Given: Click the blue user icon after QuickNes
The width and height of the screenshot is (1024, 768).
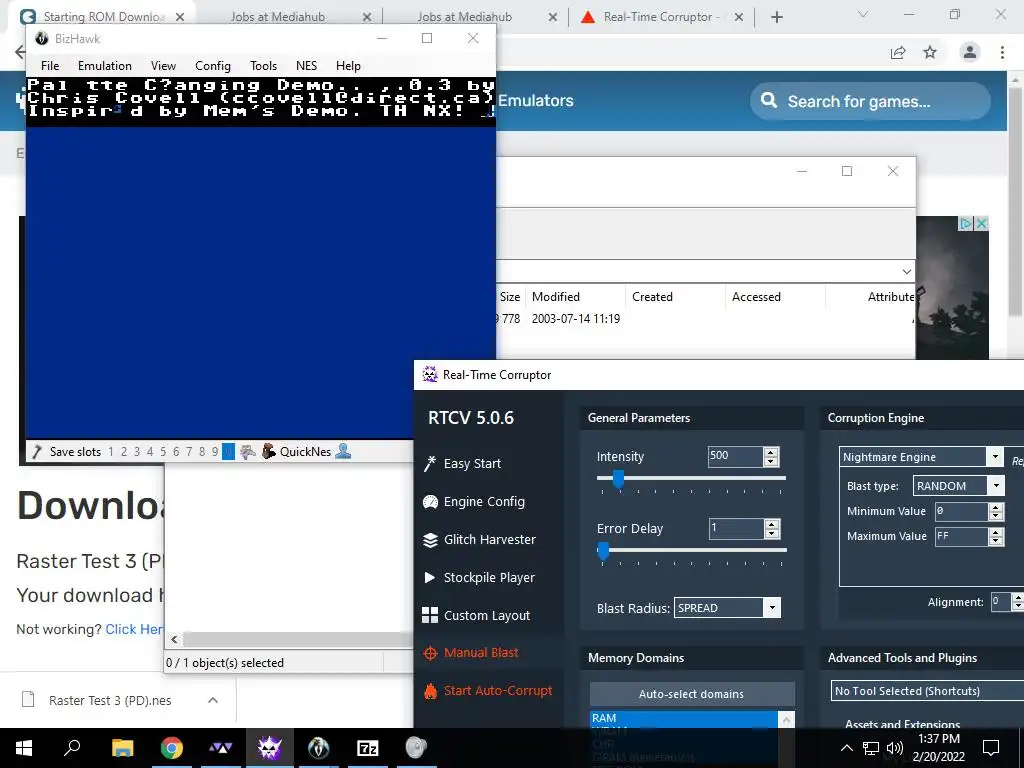Looking at the screenshot, I should pos(343,451).
